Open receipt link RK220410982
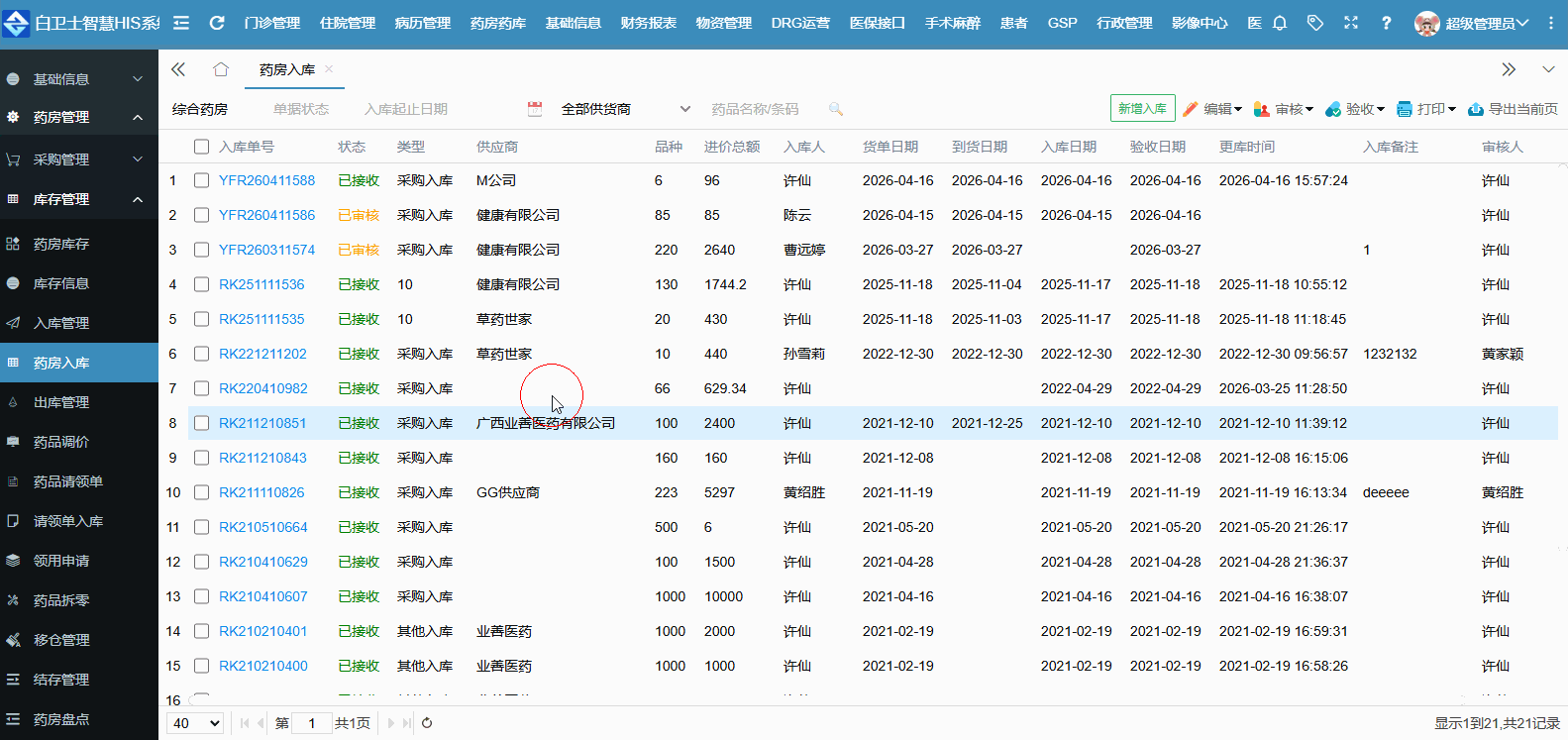 (263, 388)
